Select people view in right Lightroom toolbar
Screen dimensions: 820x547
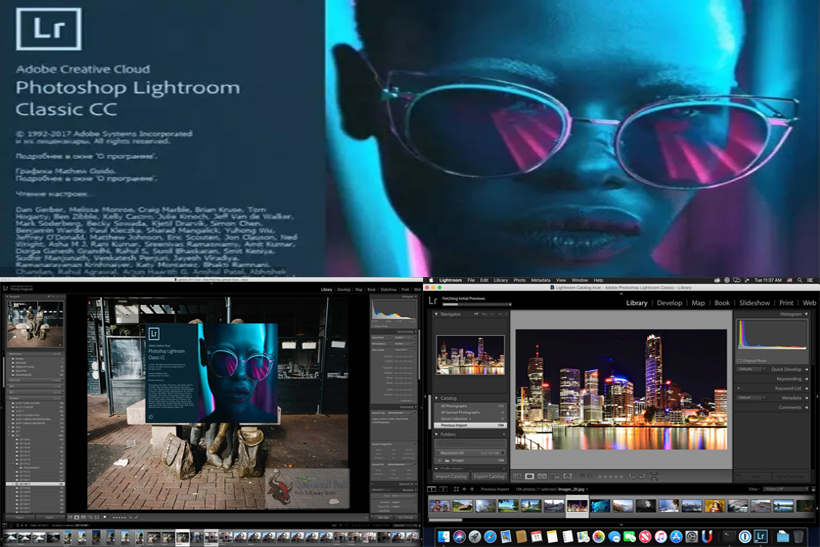tap(567, 476)
